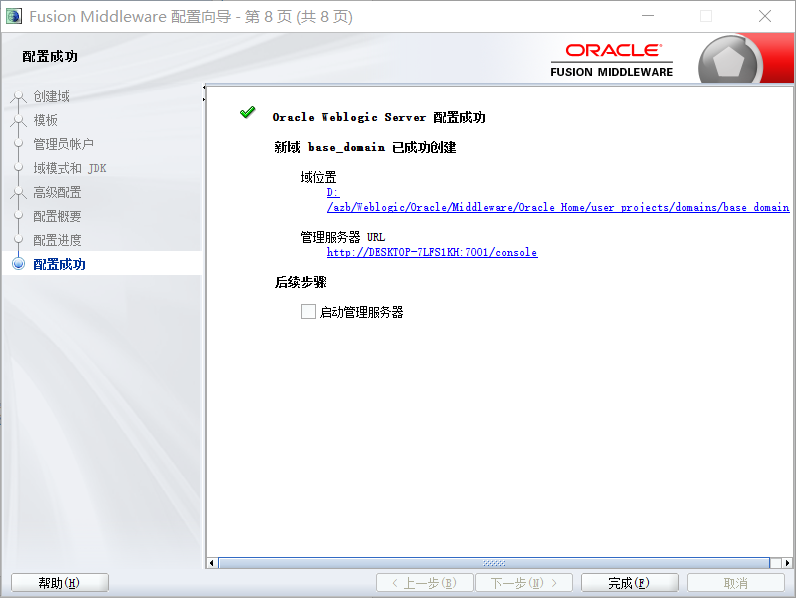796x598 pixels.
Task: Click the '管理服务器 URL' label
Action: point(343,237)
